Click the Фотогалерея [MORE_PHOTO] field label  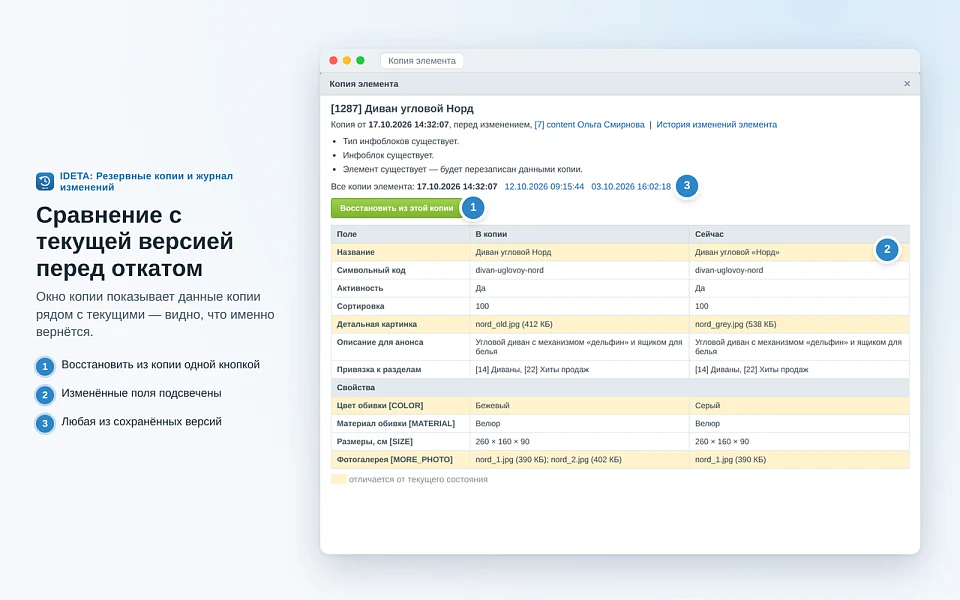tap(394, 459)
